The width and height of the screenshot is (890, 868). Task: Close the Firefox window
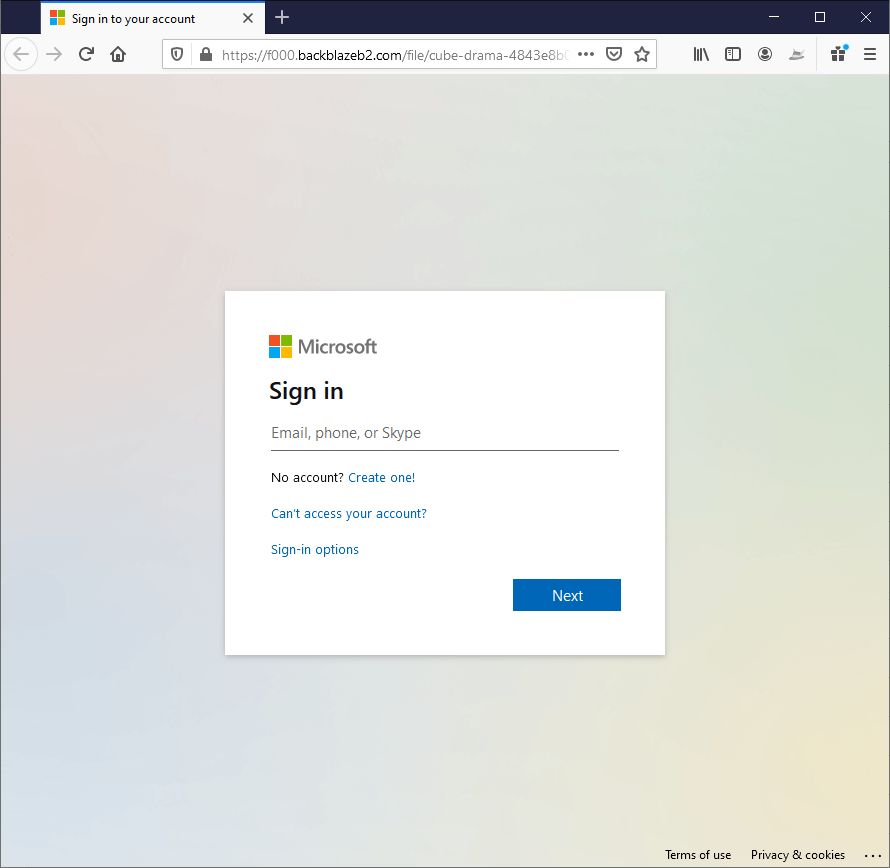[x=866, y=17]
